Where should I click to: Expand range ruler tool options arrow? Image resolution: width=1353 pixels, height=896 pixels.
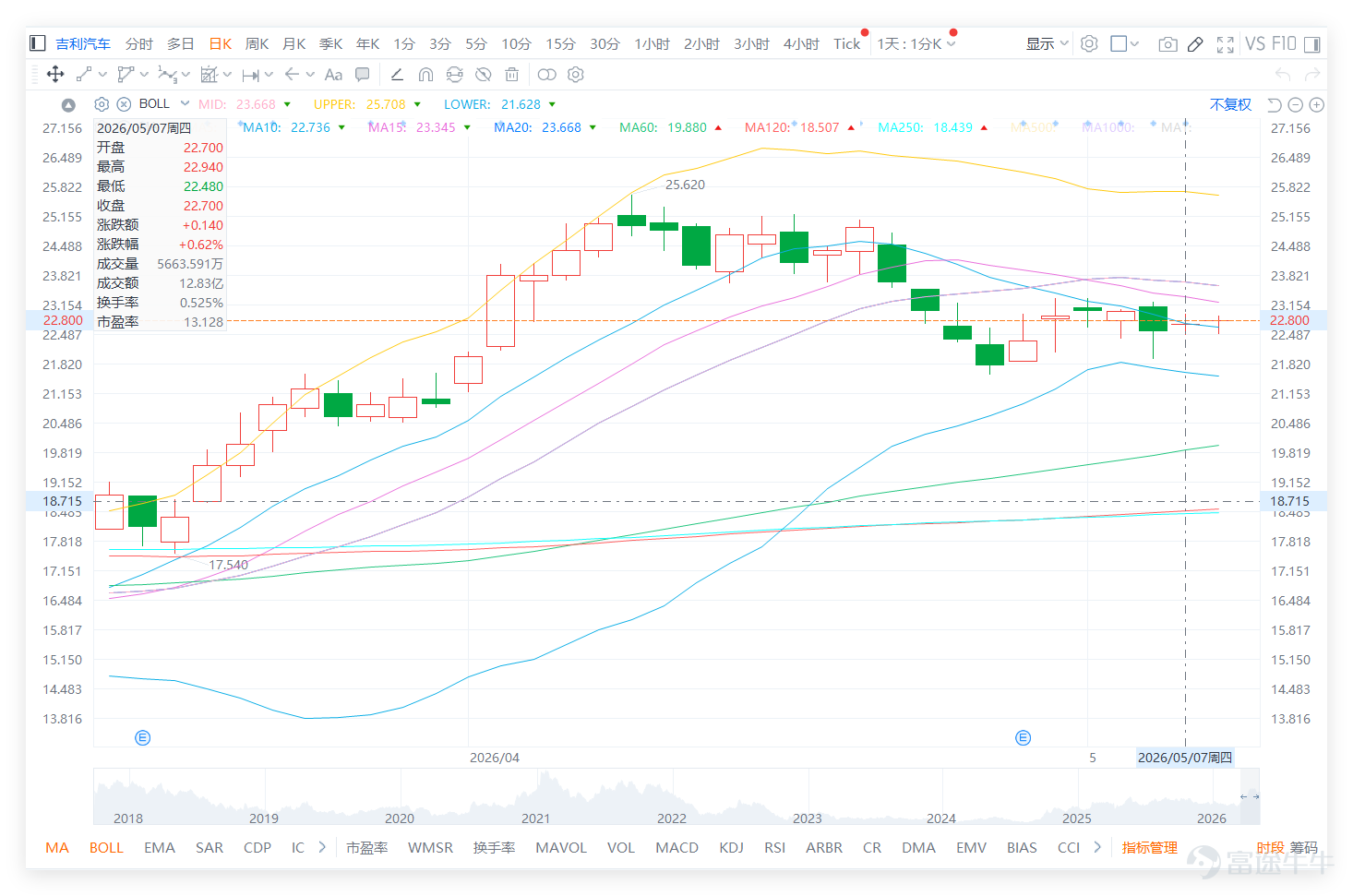click(269, 75)
